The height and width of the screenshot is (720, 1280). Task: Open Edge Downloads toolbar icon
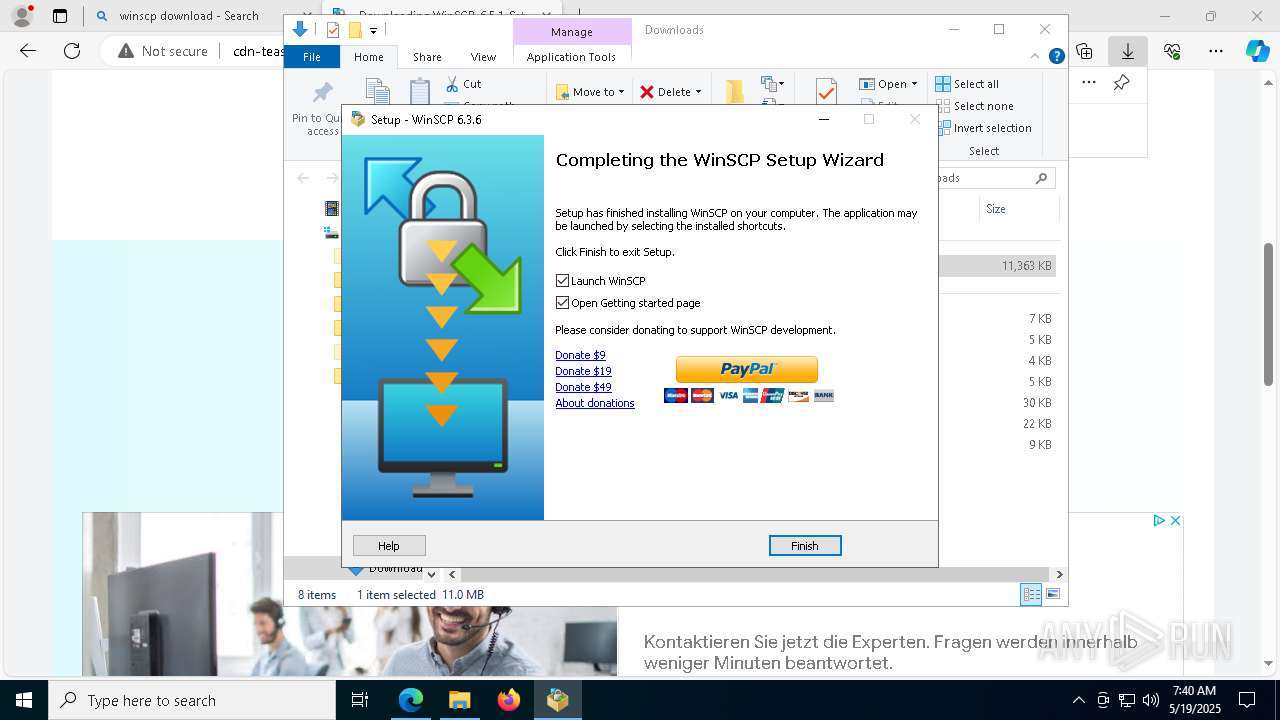pyautogui.click(x=1127, y=50)
